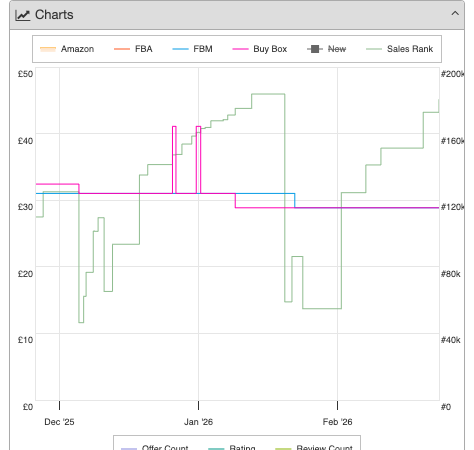The image size is (474, 450).
Task: Click the #40k rank axis label
Action: pos(451,340)
